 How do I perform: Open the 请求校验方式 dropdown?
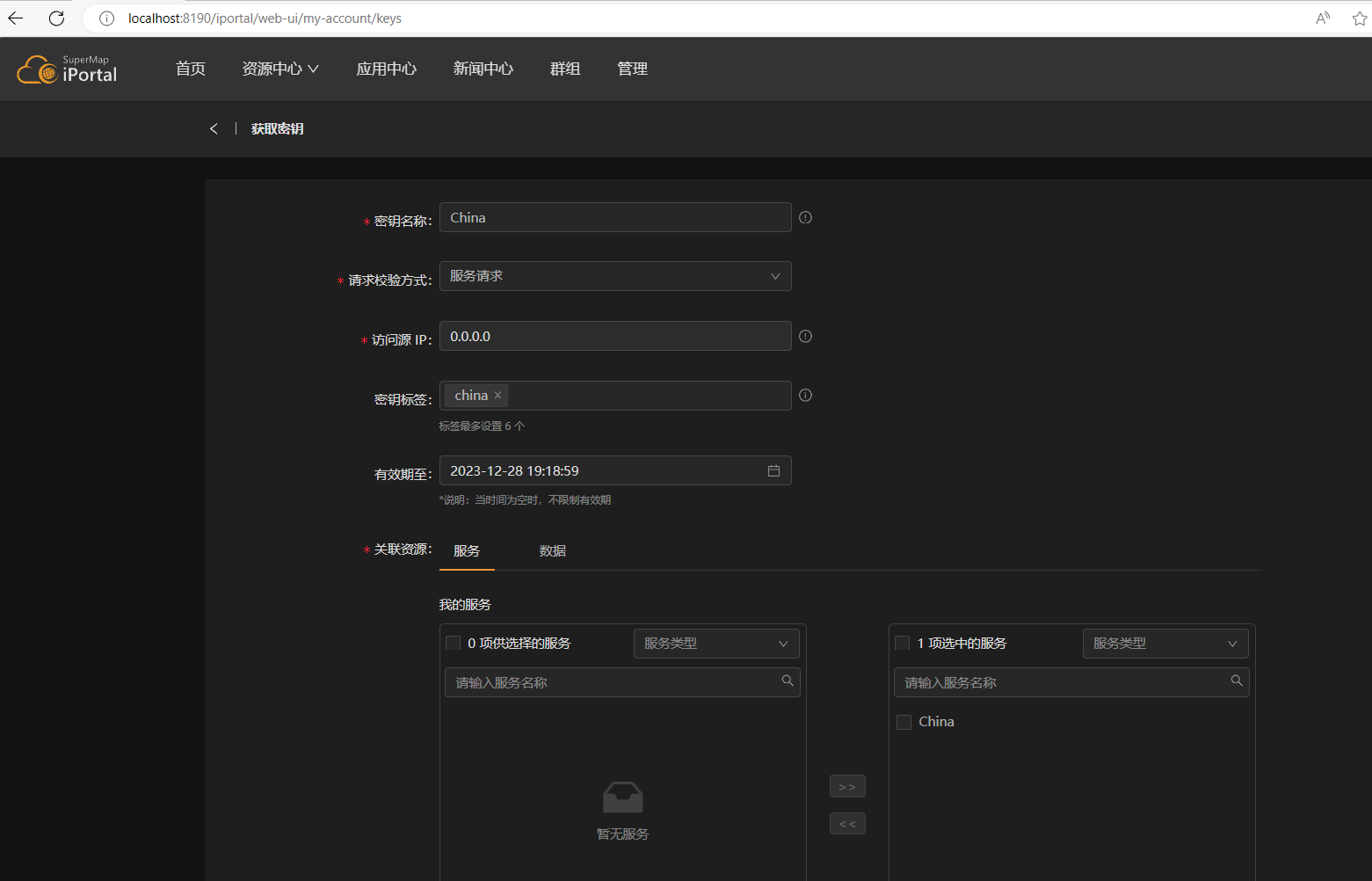(615, 275)
